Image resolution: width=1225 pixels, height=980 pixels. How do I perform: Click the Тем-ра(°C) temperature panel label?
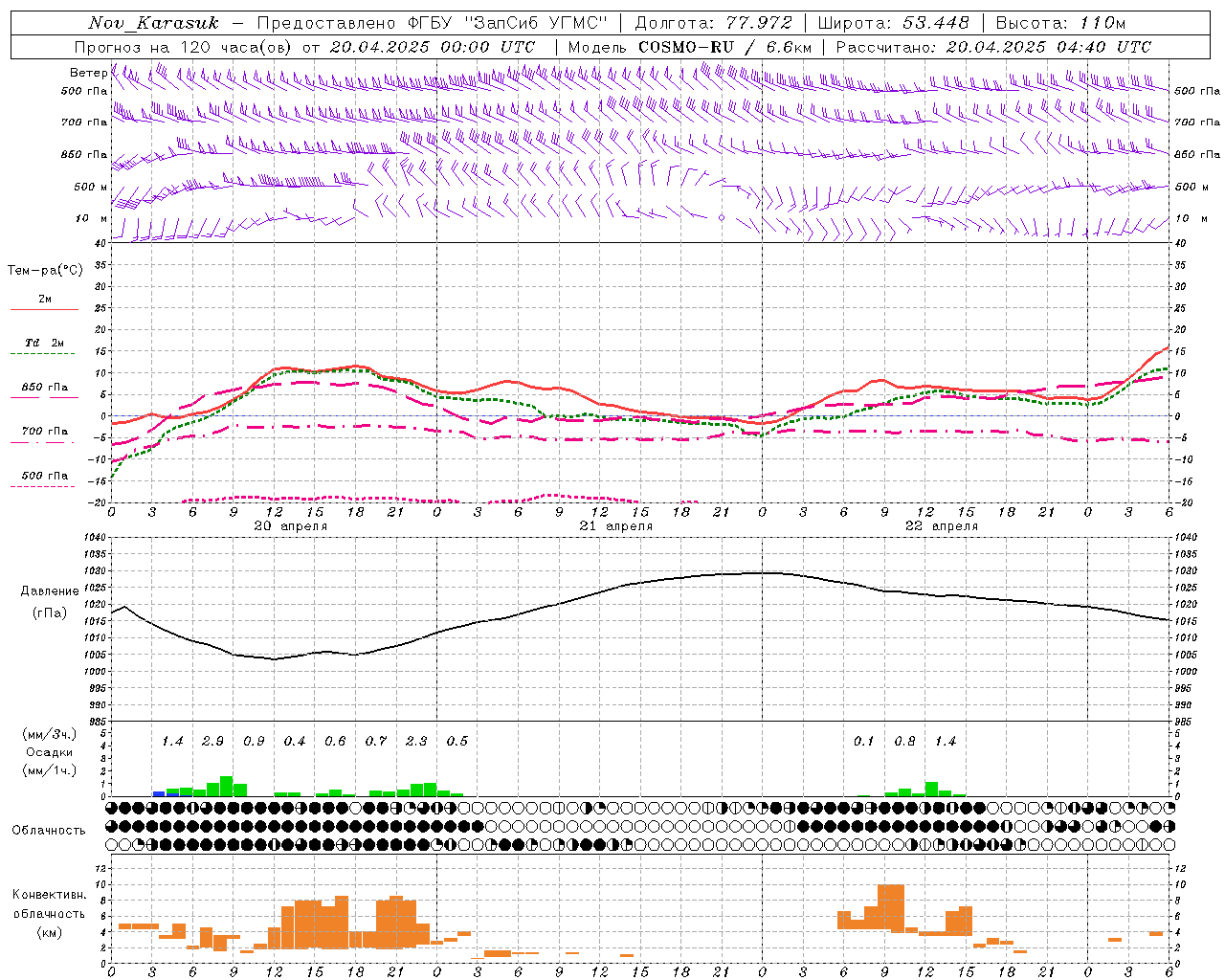(45, 271)
